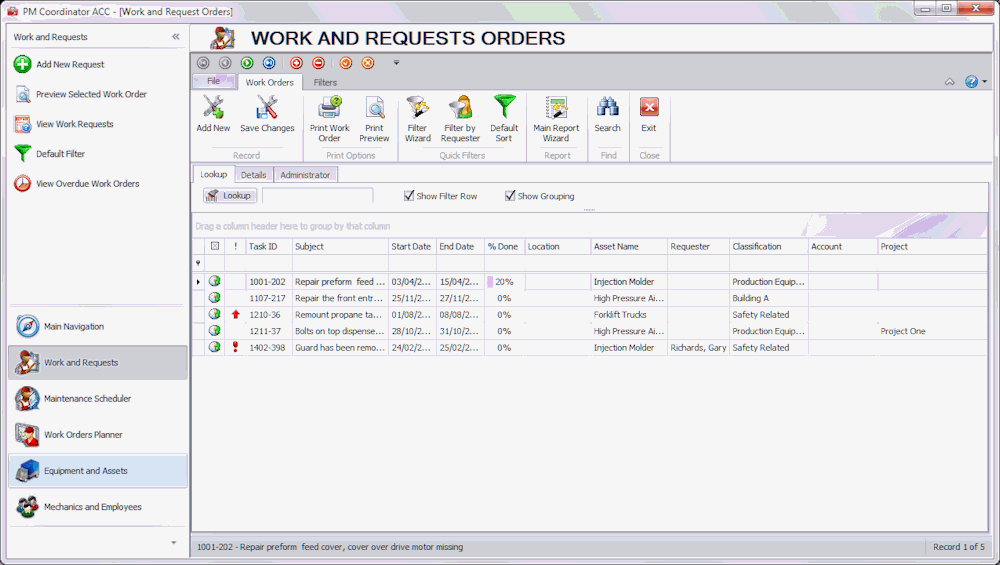Select View Overdue Work Orders link

[x=87, y=184]
